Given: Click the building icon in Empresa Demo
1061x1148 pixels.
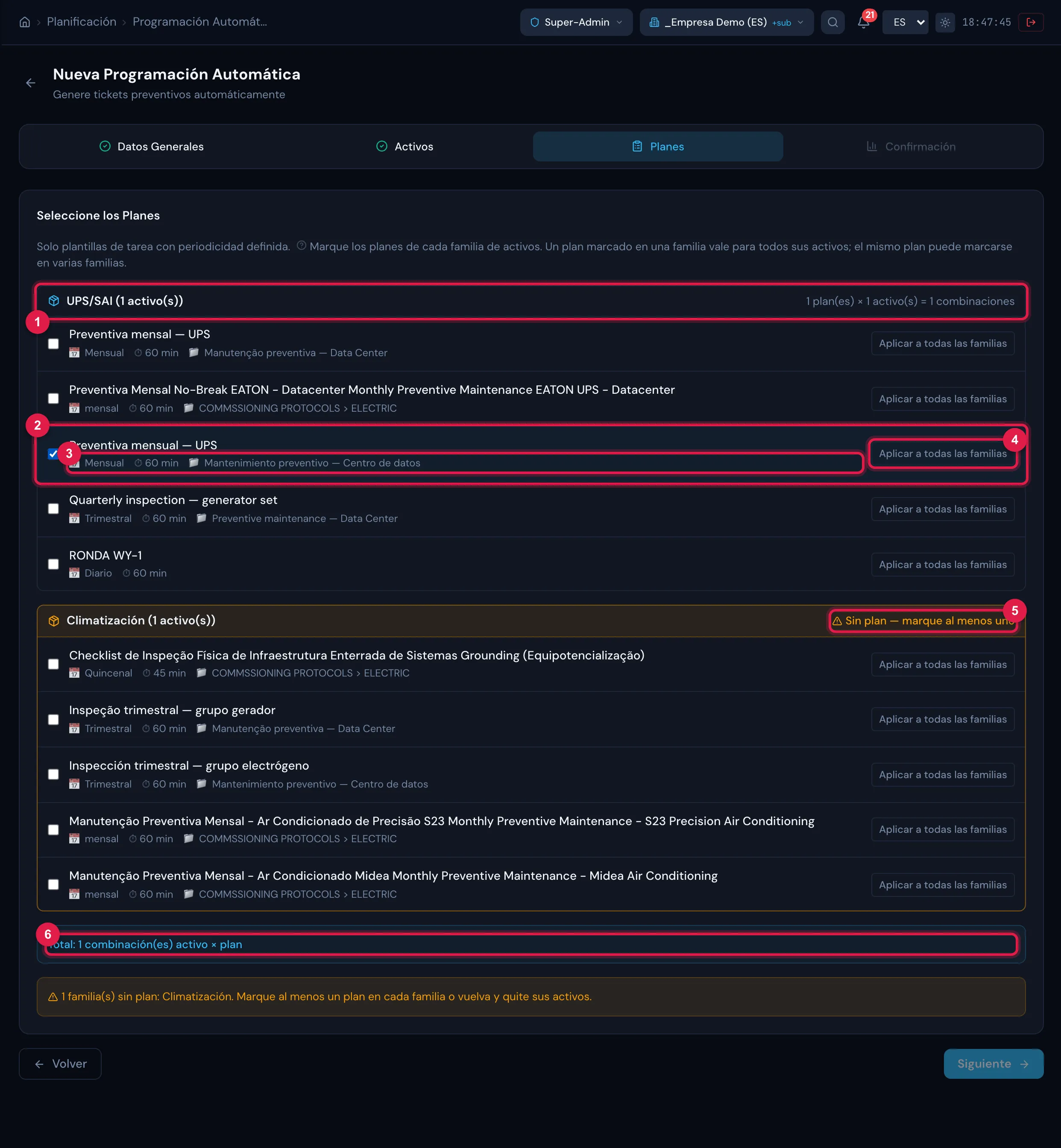Looking at the screenshot, I should tap(654, 22).
